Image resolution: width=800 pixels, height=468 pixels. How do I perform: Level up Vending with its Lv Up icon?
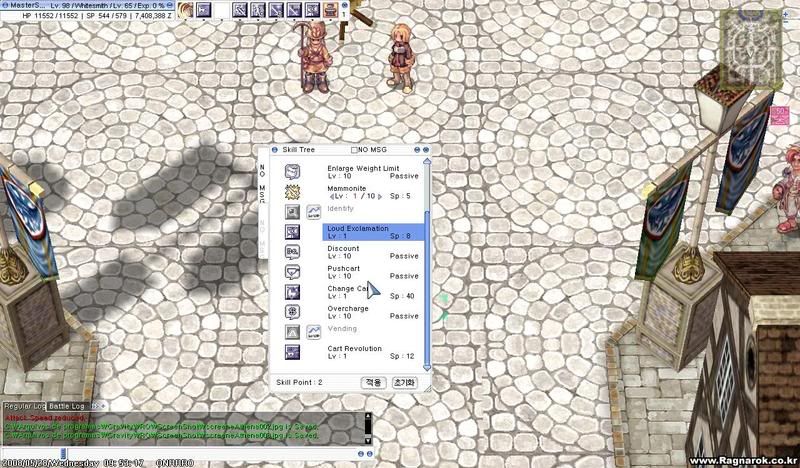pyautogui.click(x=314, y=332)
